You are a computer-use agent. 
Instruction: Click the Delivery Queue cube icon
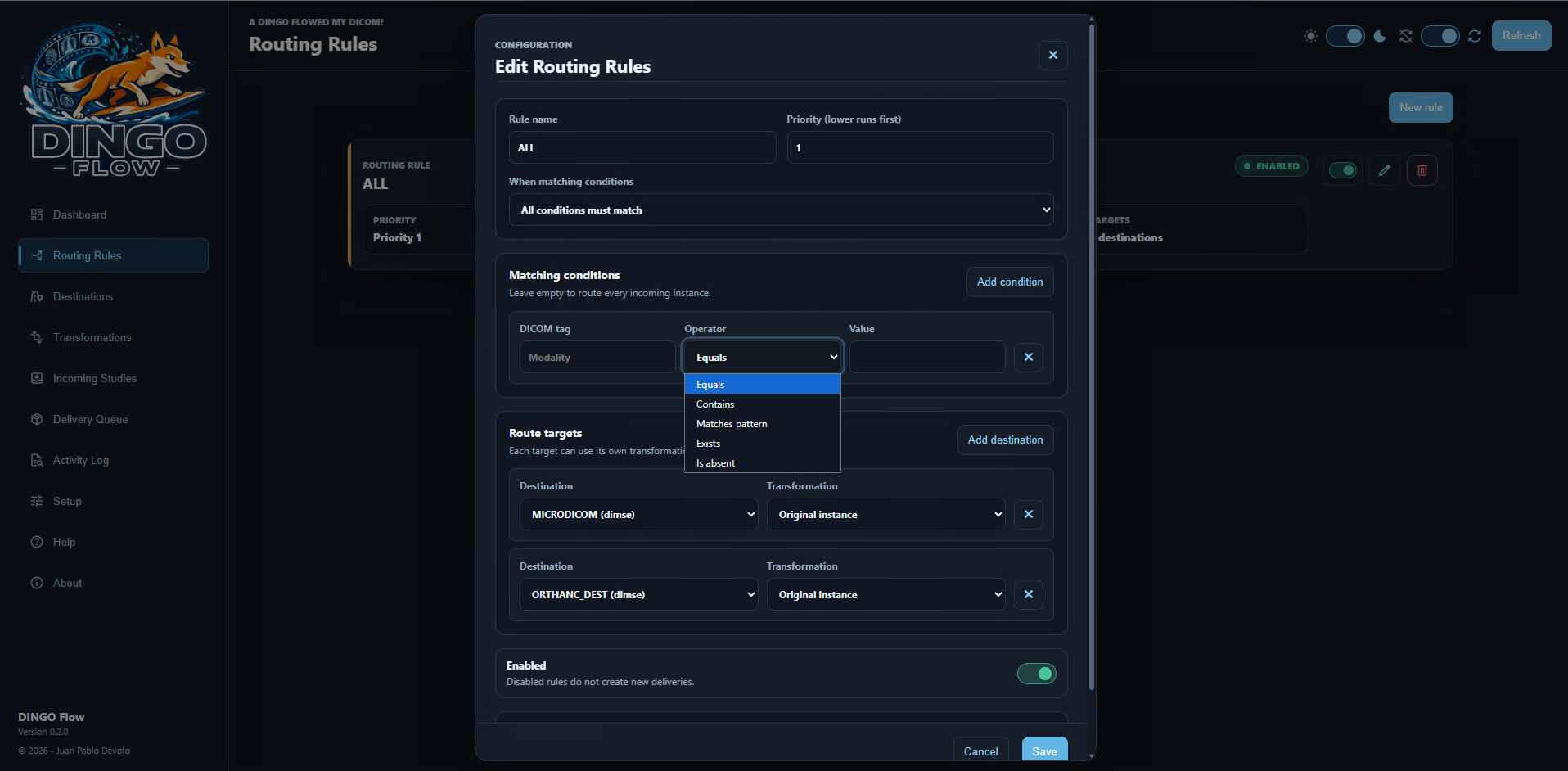(37, 419)
